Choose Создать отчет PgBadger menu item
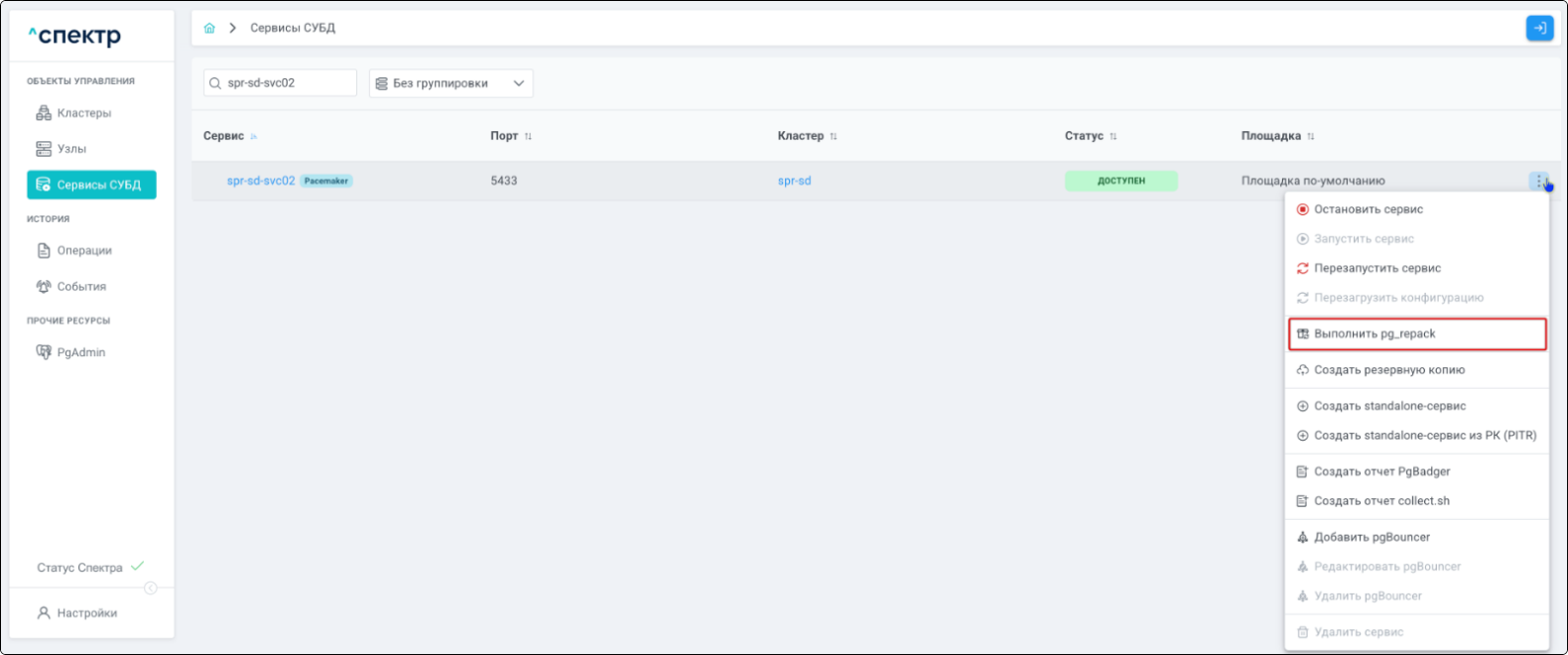Image resolution: width=1568 pixels, height=655 pixels. (x=1381, y=471)
